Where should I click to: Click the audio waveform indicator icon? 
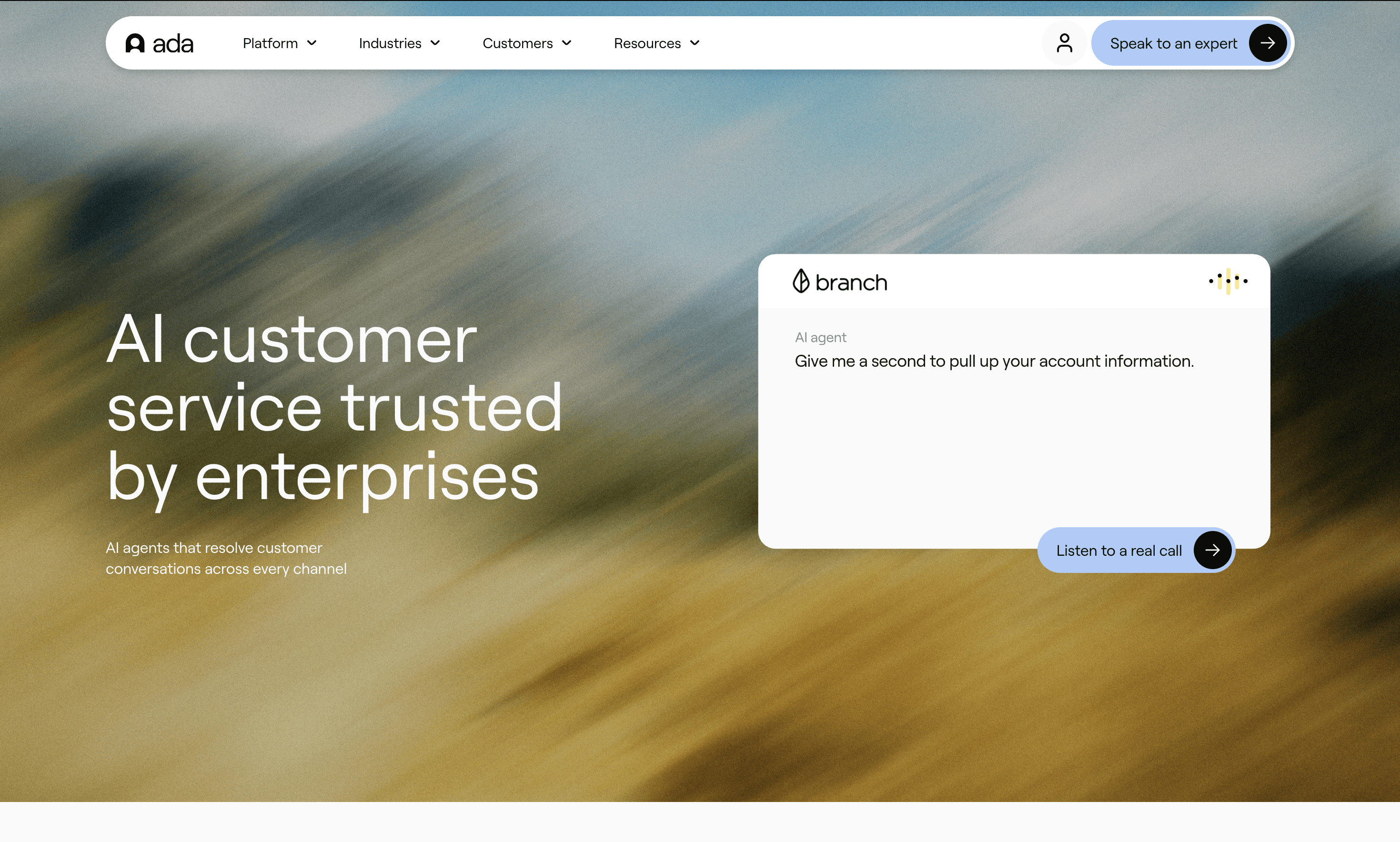point(1228,281)
